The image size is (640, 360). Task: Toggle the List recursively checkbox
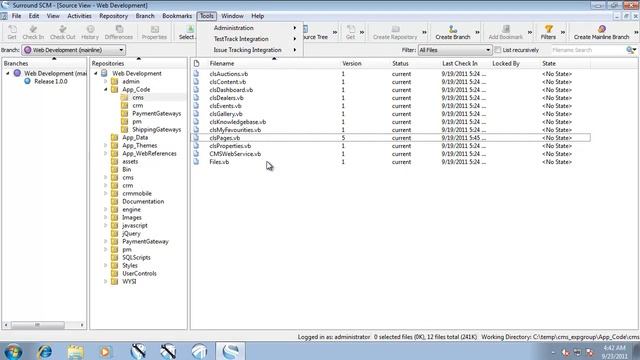(x=498, y=50)
